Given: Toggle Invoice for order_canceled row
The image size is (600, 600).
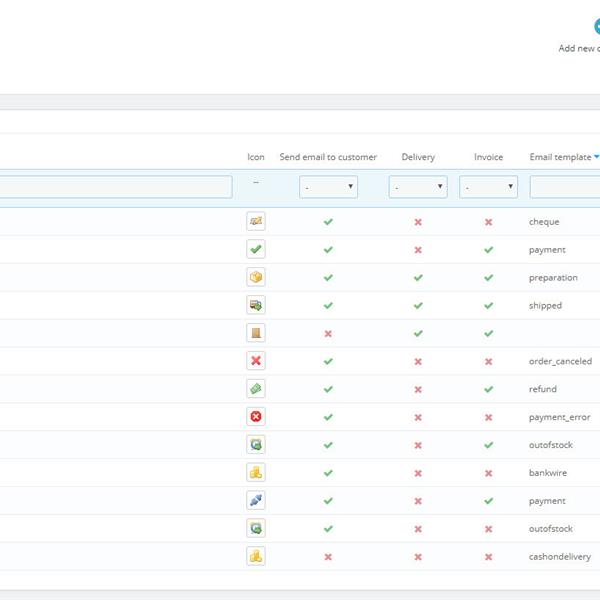Looking at the screenshot, I should pyautogui.click(x=488, y=362).
